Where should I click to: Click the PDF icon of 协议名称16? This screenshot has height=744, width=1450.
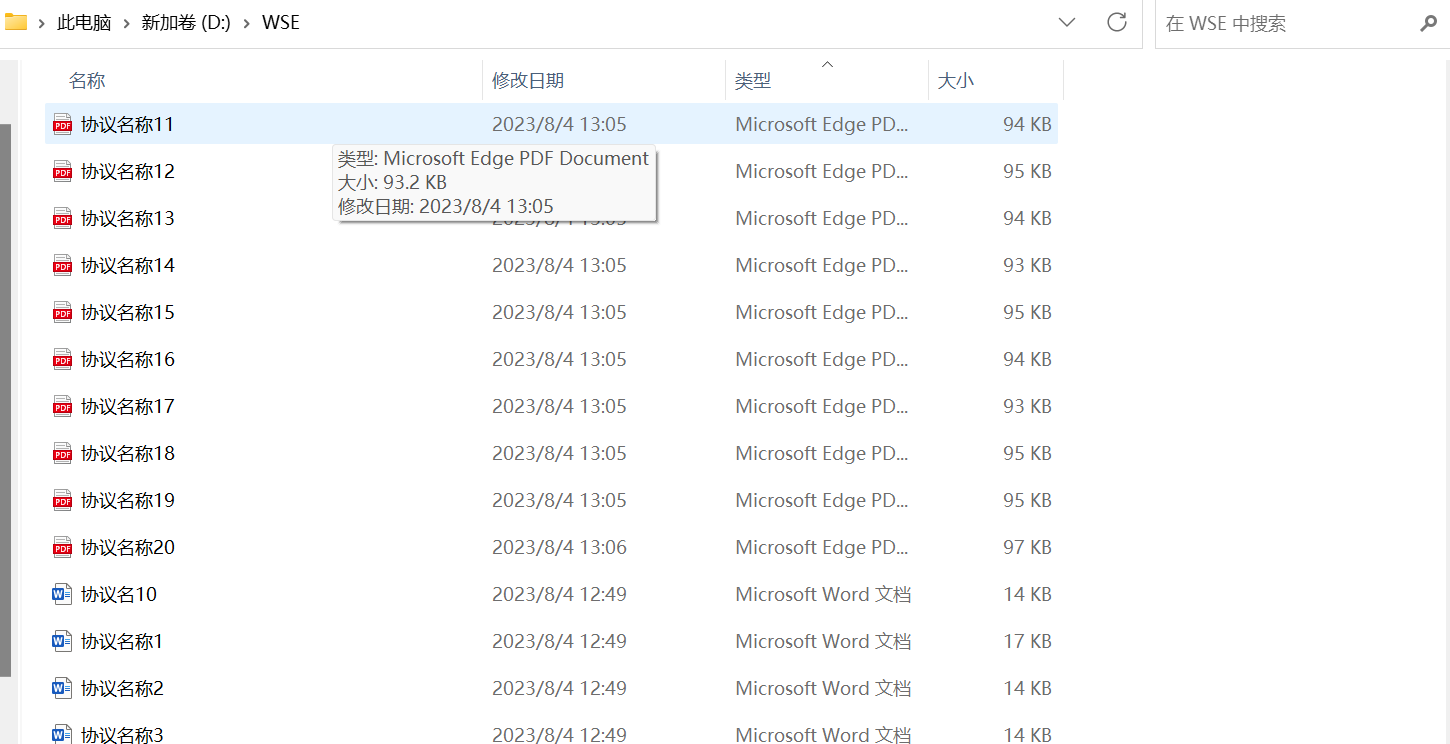point(62,360)
